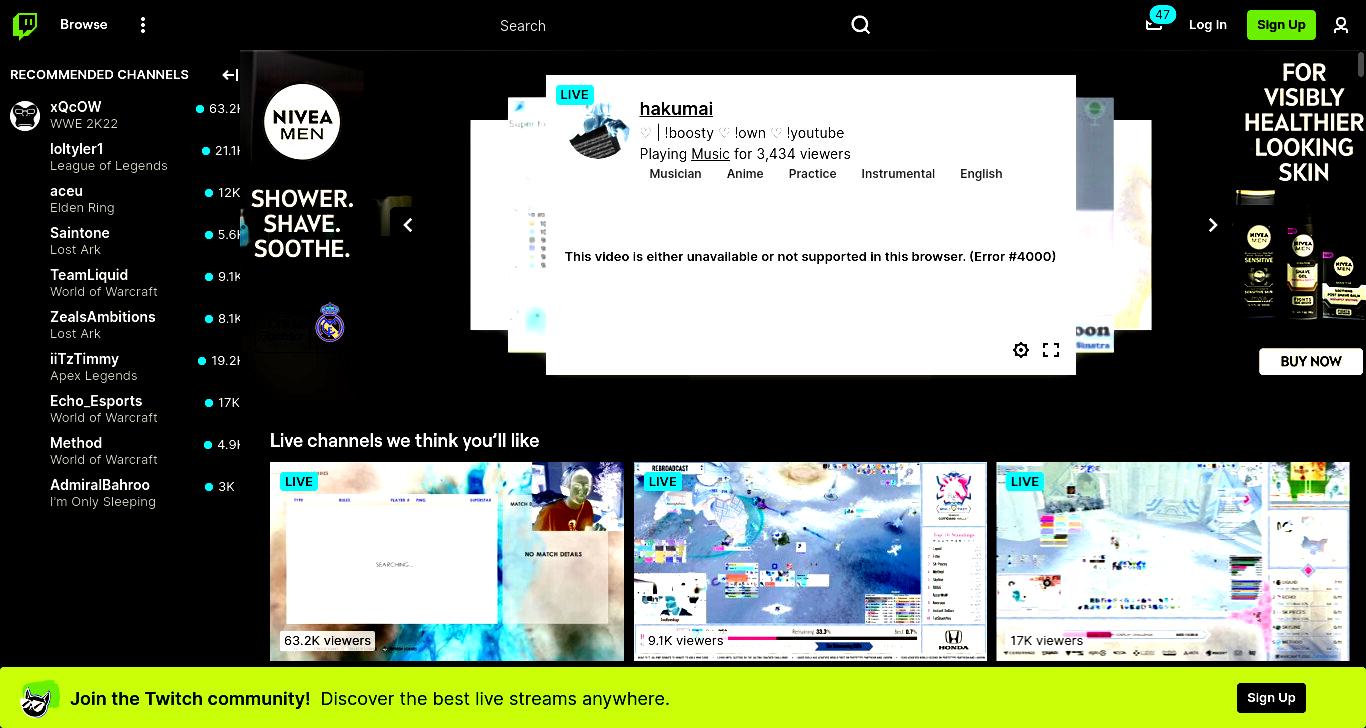Screen dimensions: 1366x728
Task: Go to next carousel stream
Action: coord(1213,225)
